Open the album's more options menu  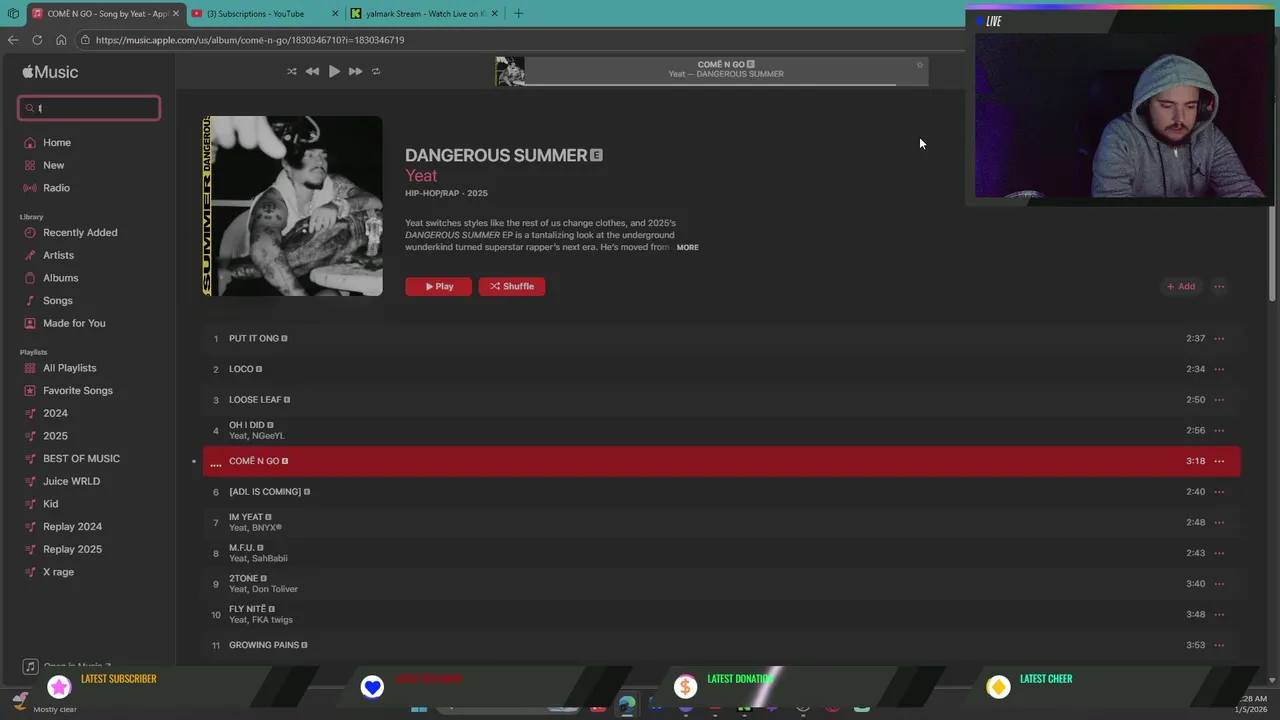coord(1219,287)
